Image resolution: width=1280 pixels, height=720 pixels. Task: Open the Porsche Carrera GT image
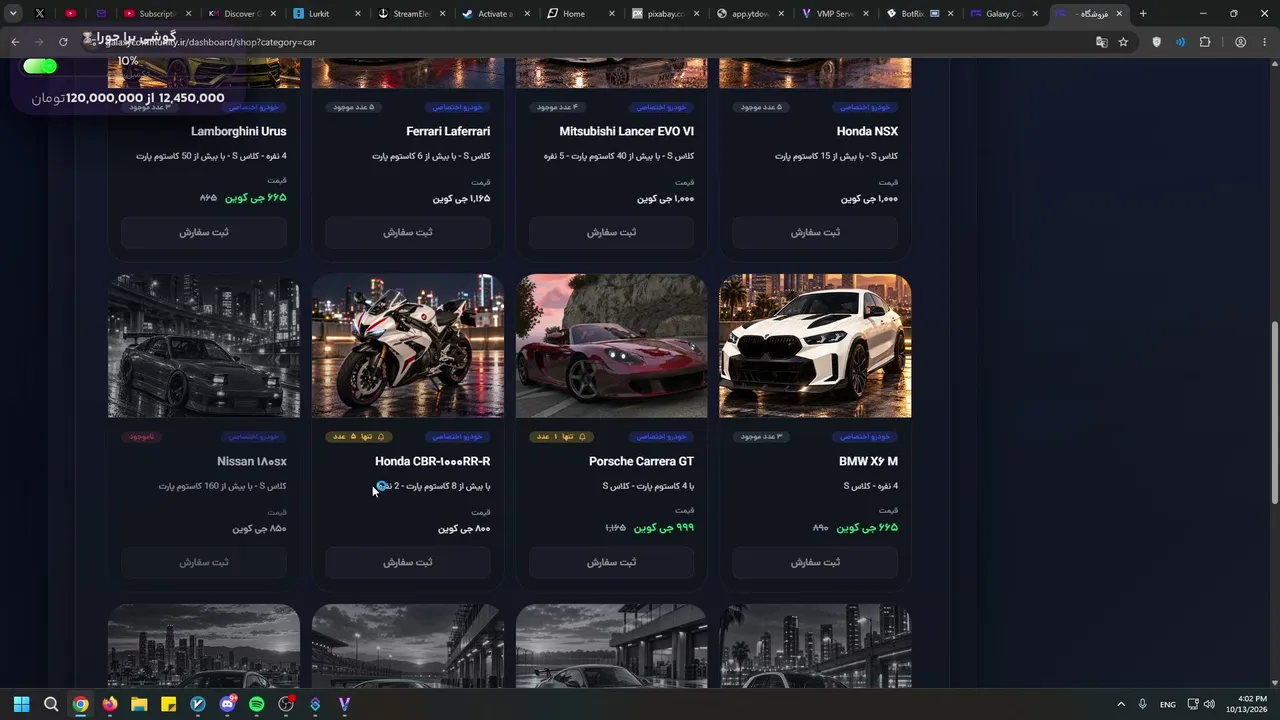(x=611, y=346)
